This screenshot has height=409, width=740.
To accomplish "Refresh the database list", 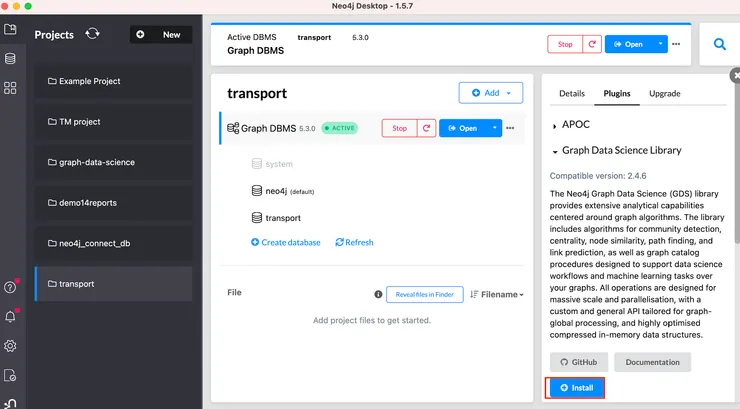I will [x=354, y=242].
